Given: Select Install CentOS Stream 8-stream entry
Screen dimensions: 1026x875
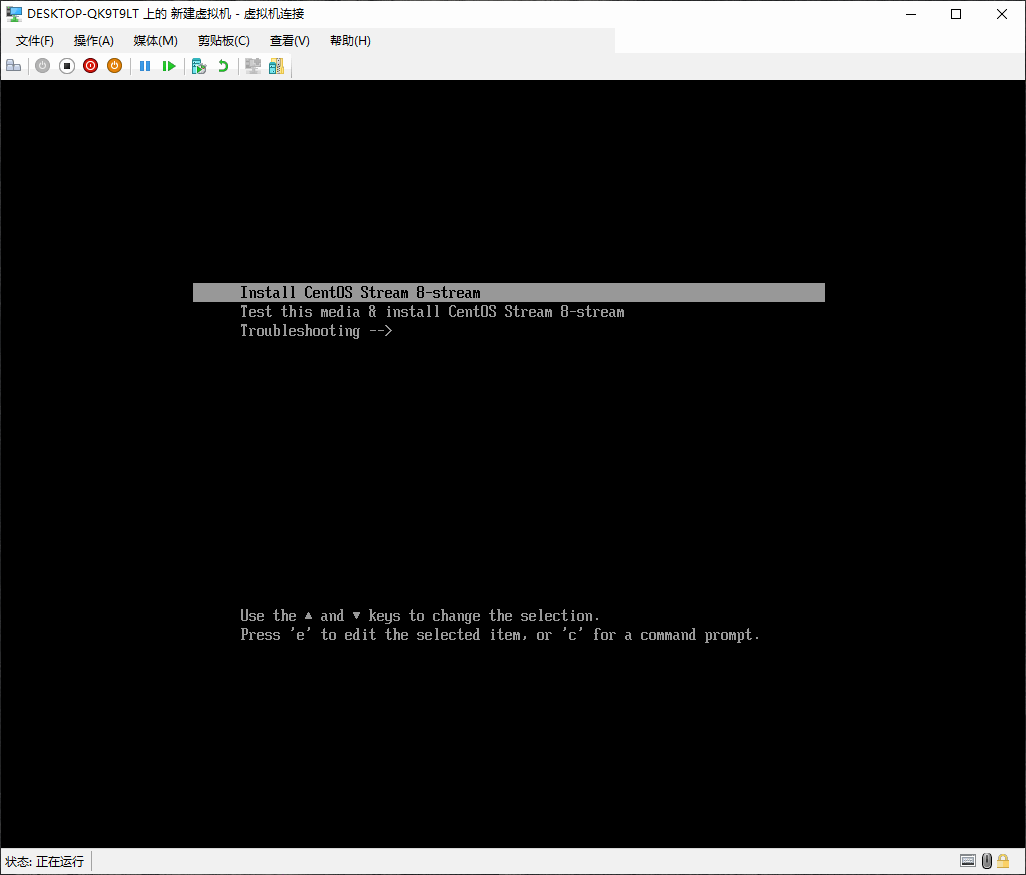Looking at the screenshot, I should 508,293.
